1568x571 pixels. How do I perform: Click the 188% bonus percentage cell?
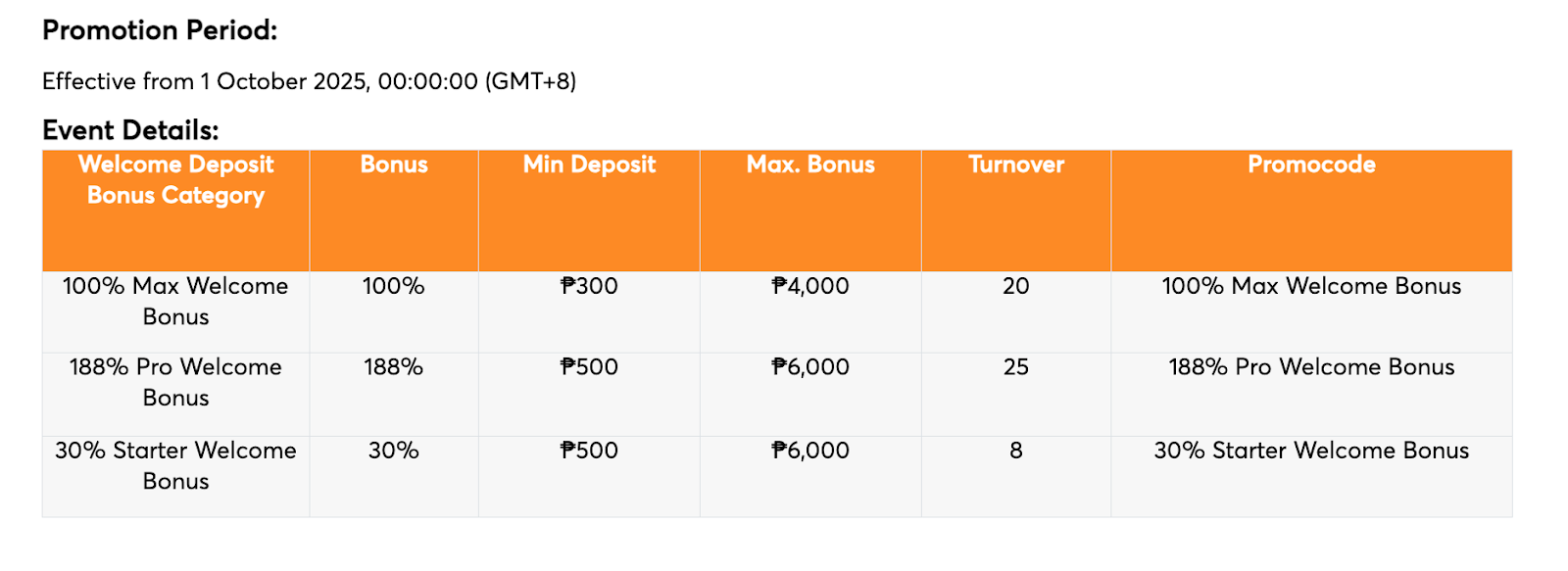[394, 367]
